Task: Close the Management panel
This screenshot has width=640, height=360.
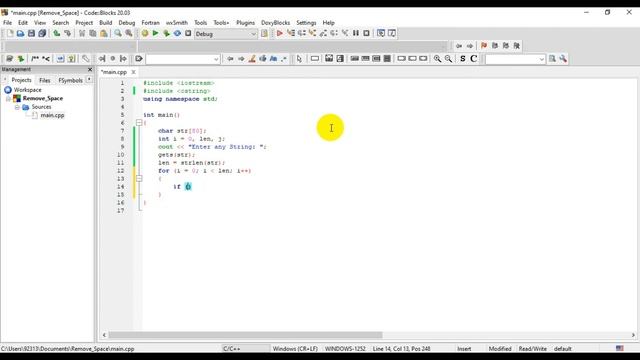Action: [x=90, y=69]
